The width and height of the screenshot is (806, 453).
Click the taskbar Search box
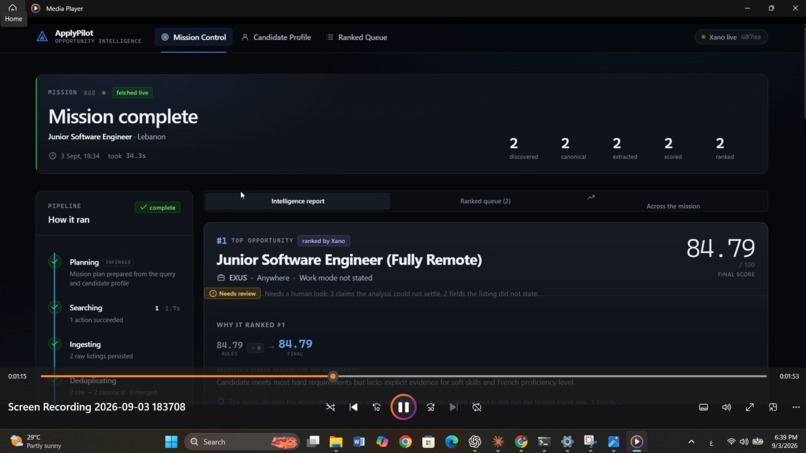[242, 442]
